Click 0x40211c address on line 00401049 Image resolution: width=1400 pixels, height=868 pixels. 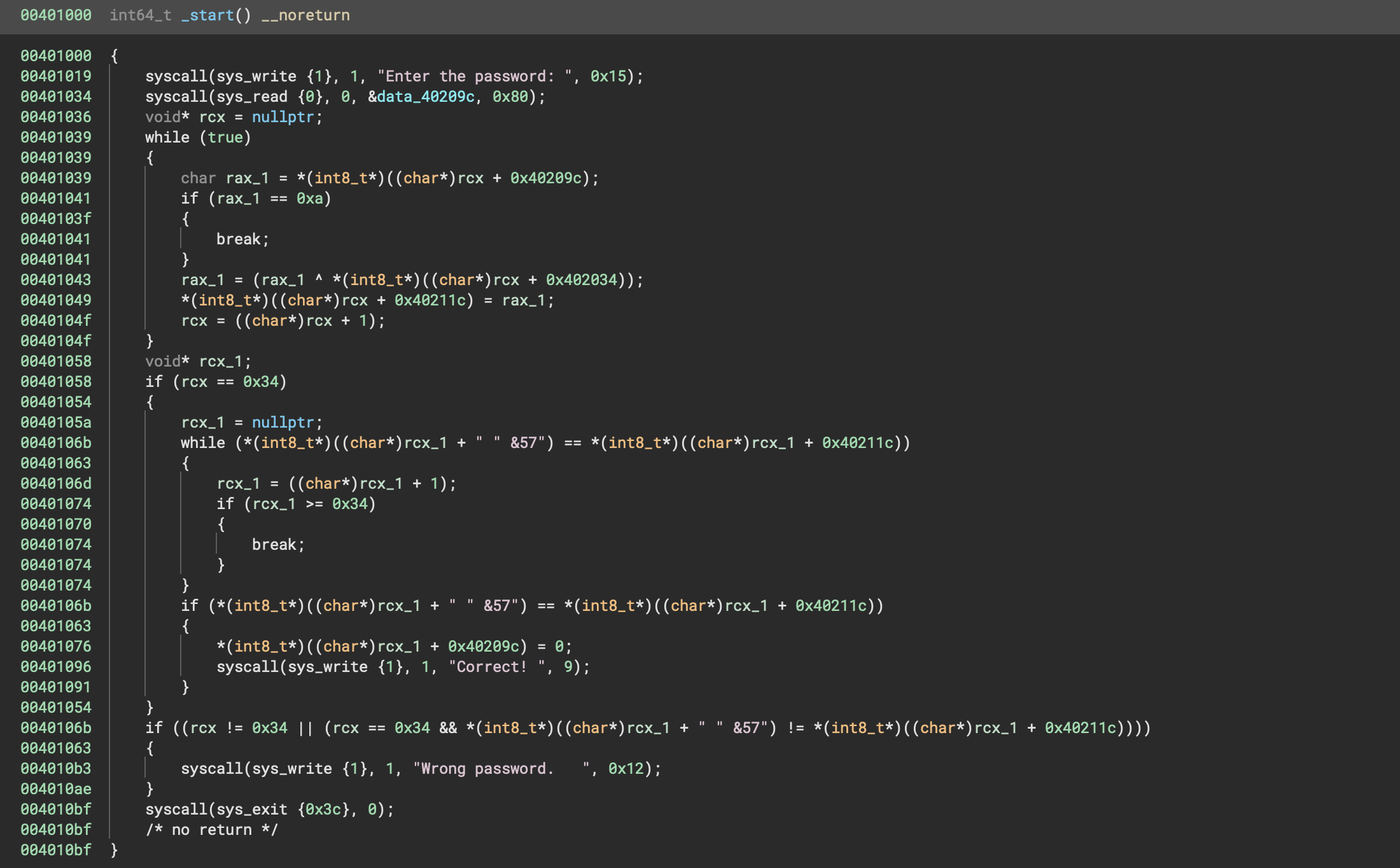click(x=430, y=300)
